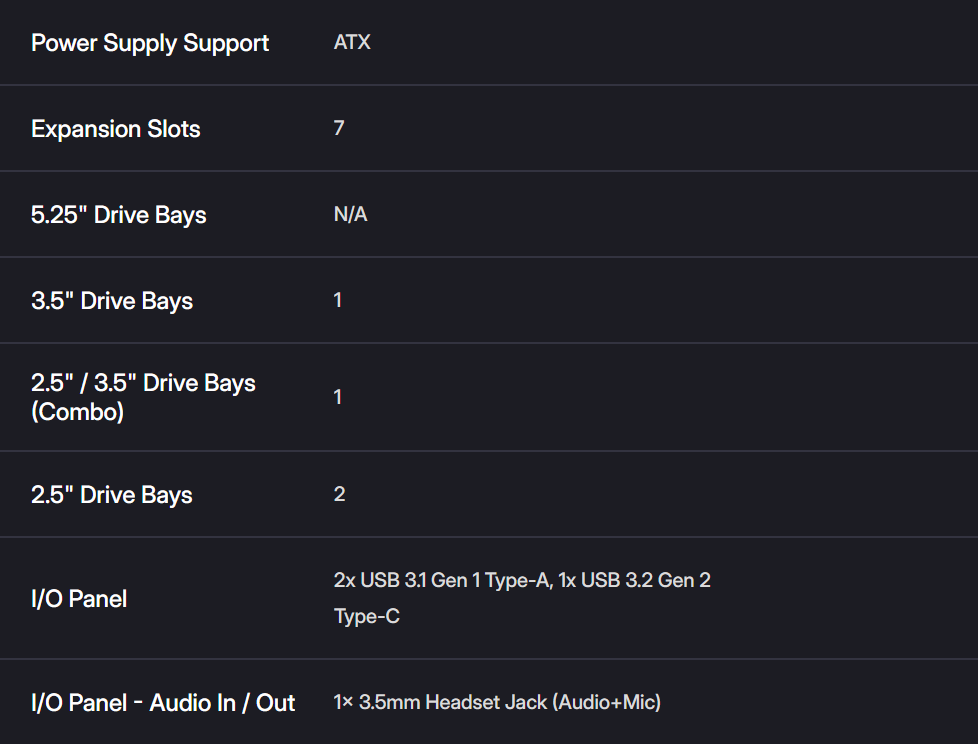Click the 3.5" Drive Bays label
The width and height of the screenshot is (978, 744).
112,301
